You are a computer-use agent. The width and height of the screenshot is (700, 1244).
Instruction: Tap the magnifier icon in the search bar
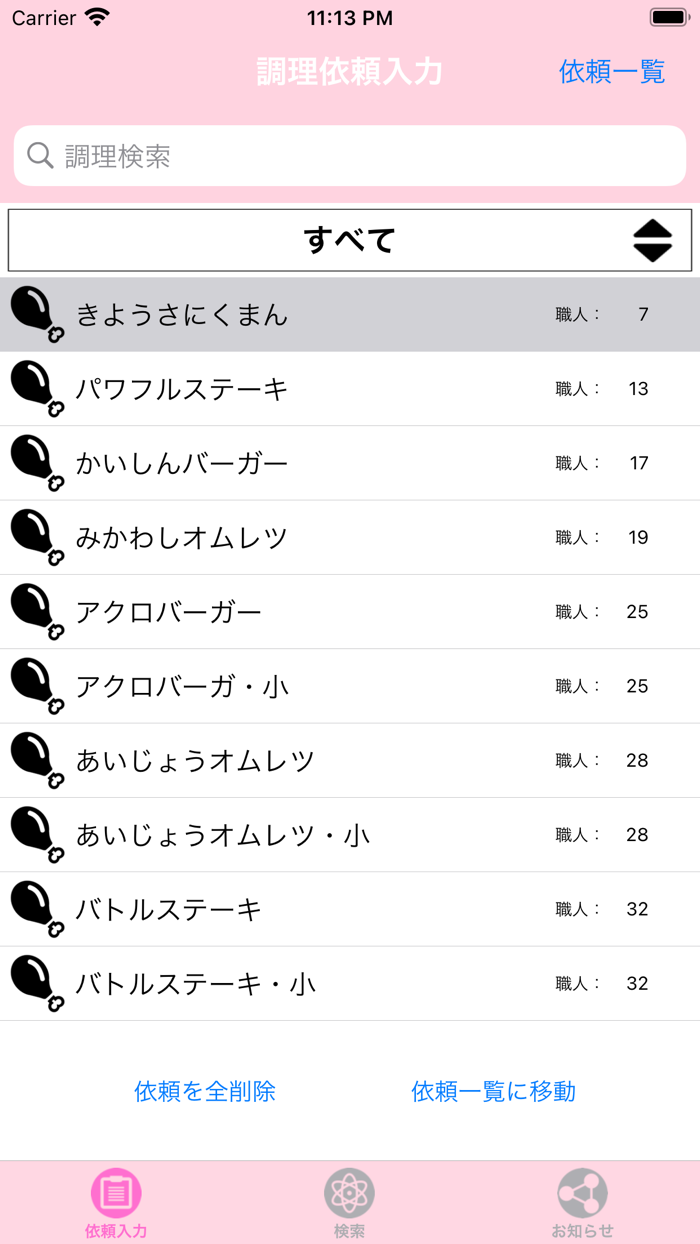[40, 155]
